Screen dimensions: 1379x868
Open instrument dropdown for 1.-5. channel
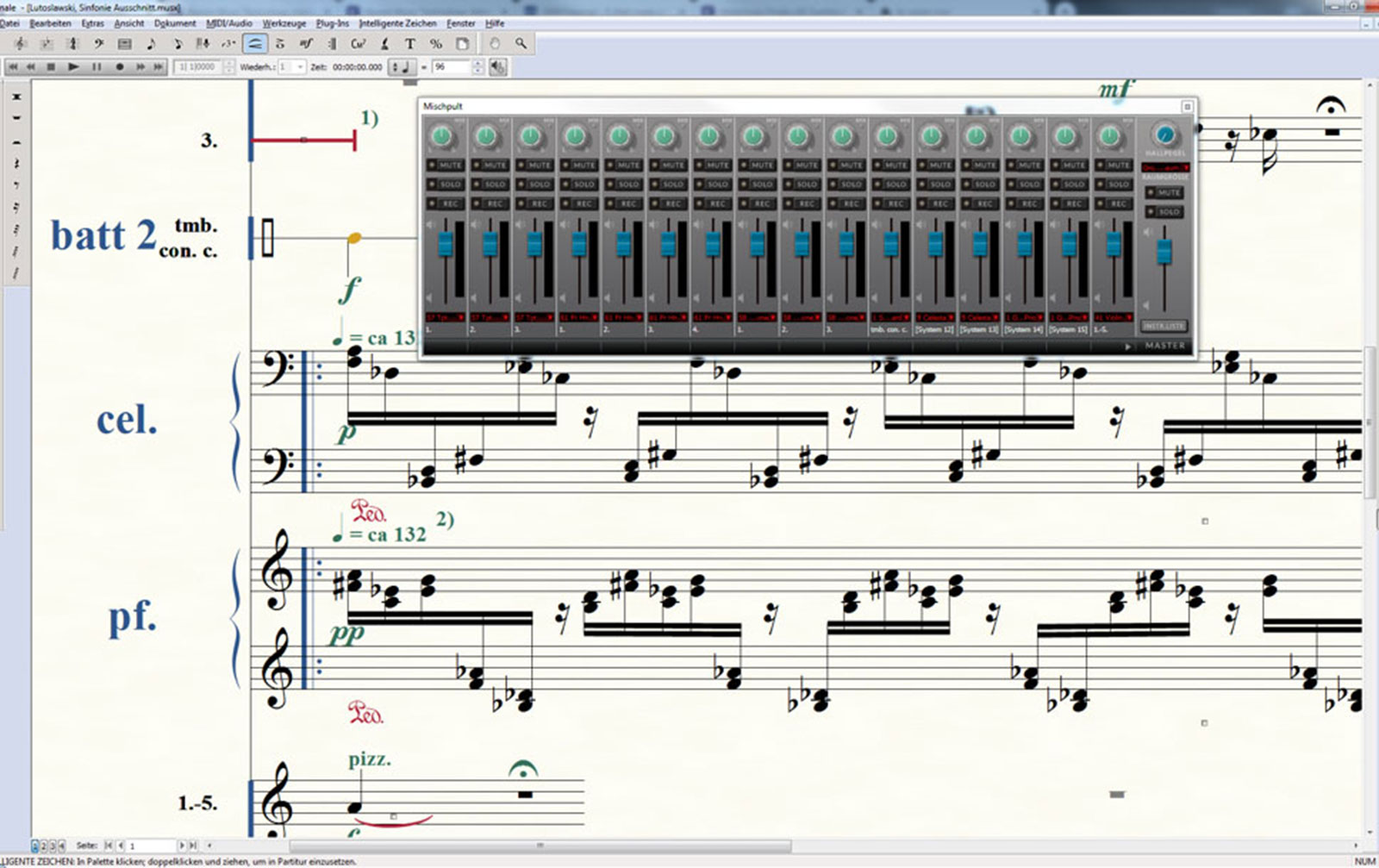tap(1114, 317)
